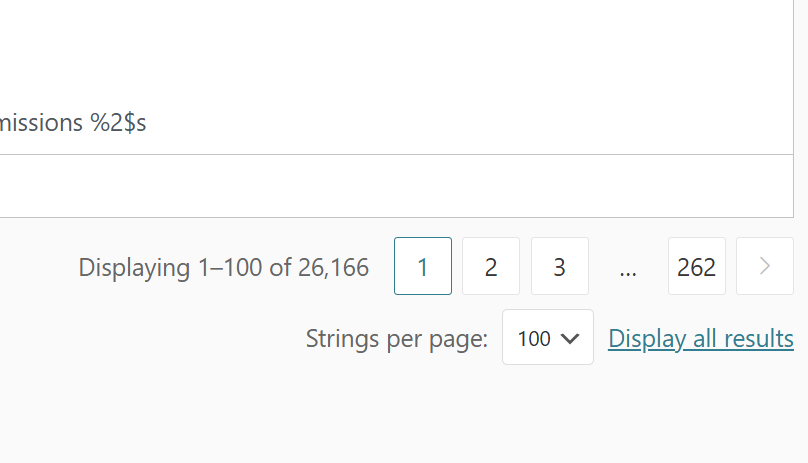The height and width of the screenshot is (463, 808).
Task: Go to the next page using the arrow
Action: (x=765, y=266)
